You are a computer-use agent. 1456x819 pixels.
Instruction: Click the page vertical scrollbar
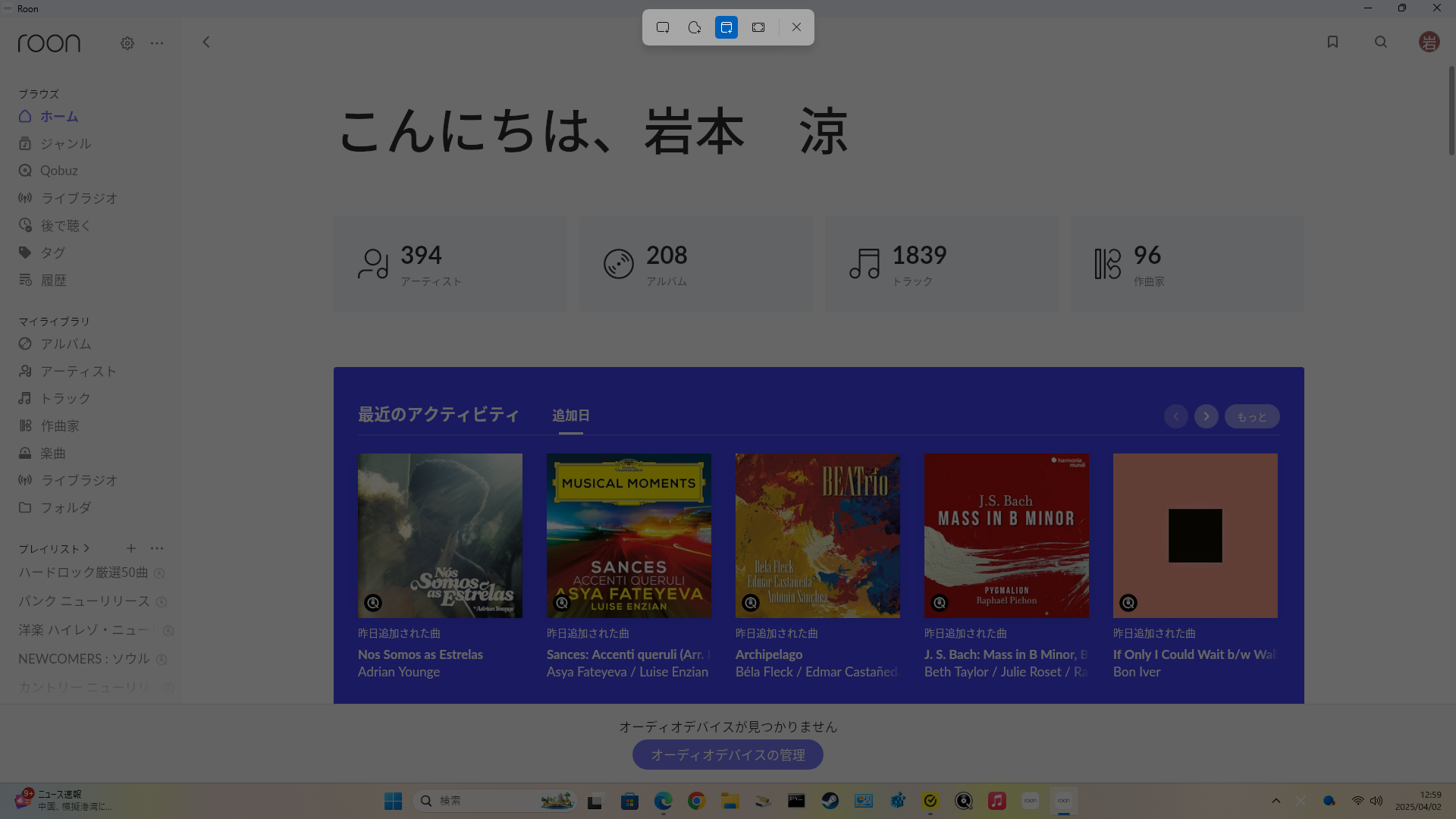1451,111
